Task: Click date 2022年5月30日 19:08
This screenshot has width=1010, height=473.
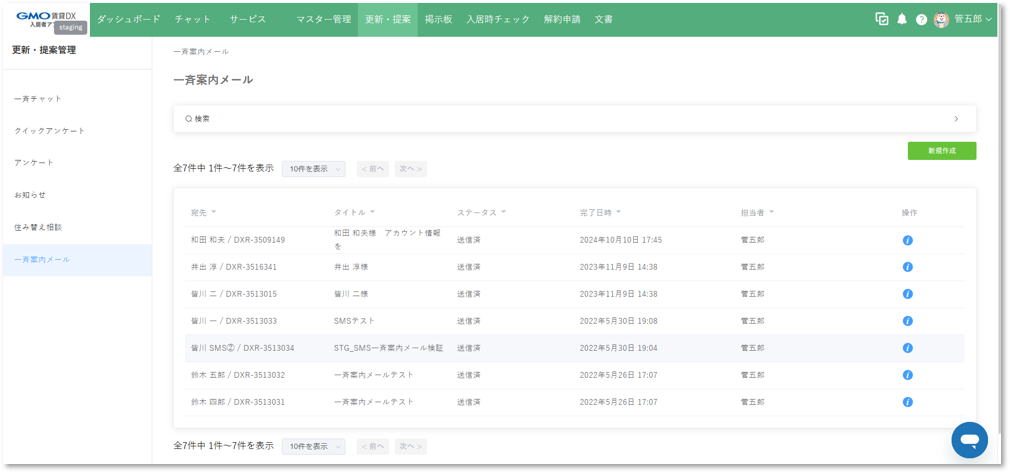Action: [x=618, y=321]
